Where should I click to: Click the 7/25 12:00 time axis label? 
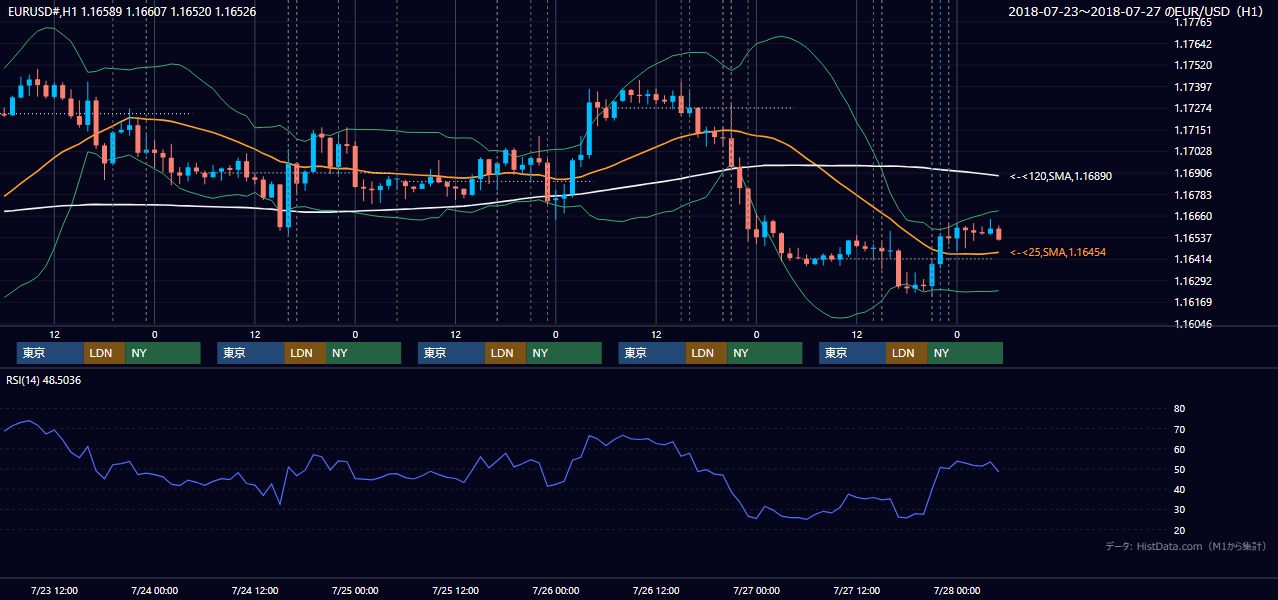click(456, 590)
